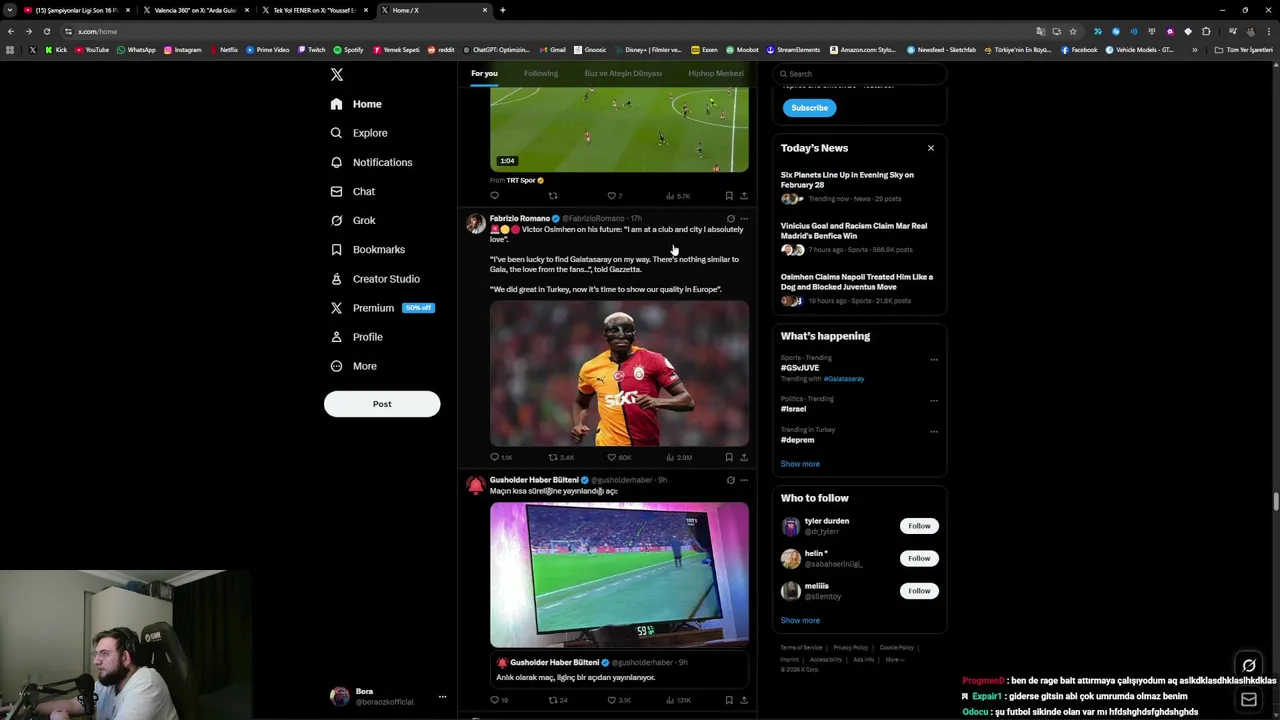The height and width of the screenshot is (720, 1280).
Task: Repost the TRT Spor video post
Action: coord(553,196)
